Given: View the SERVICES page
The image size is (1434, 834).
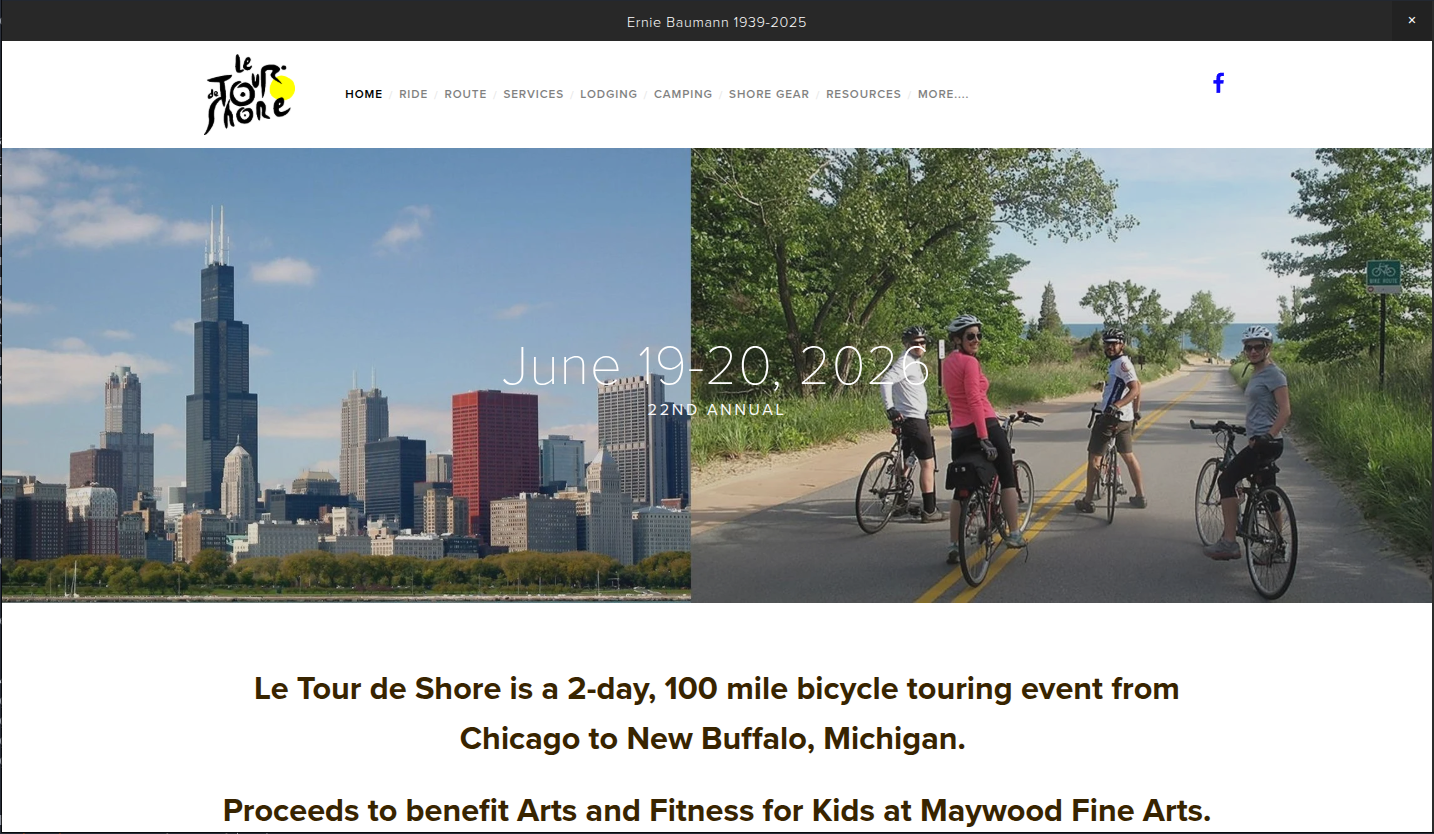Looking at the screenshot, I should tap(533, 94).
